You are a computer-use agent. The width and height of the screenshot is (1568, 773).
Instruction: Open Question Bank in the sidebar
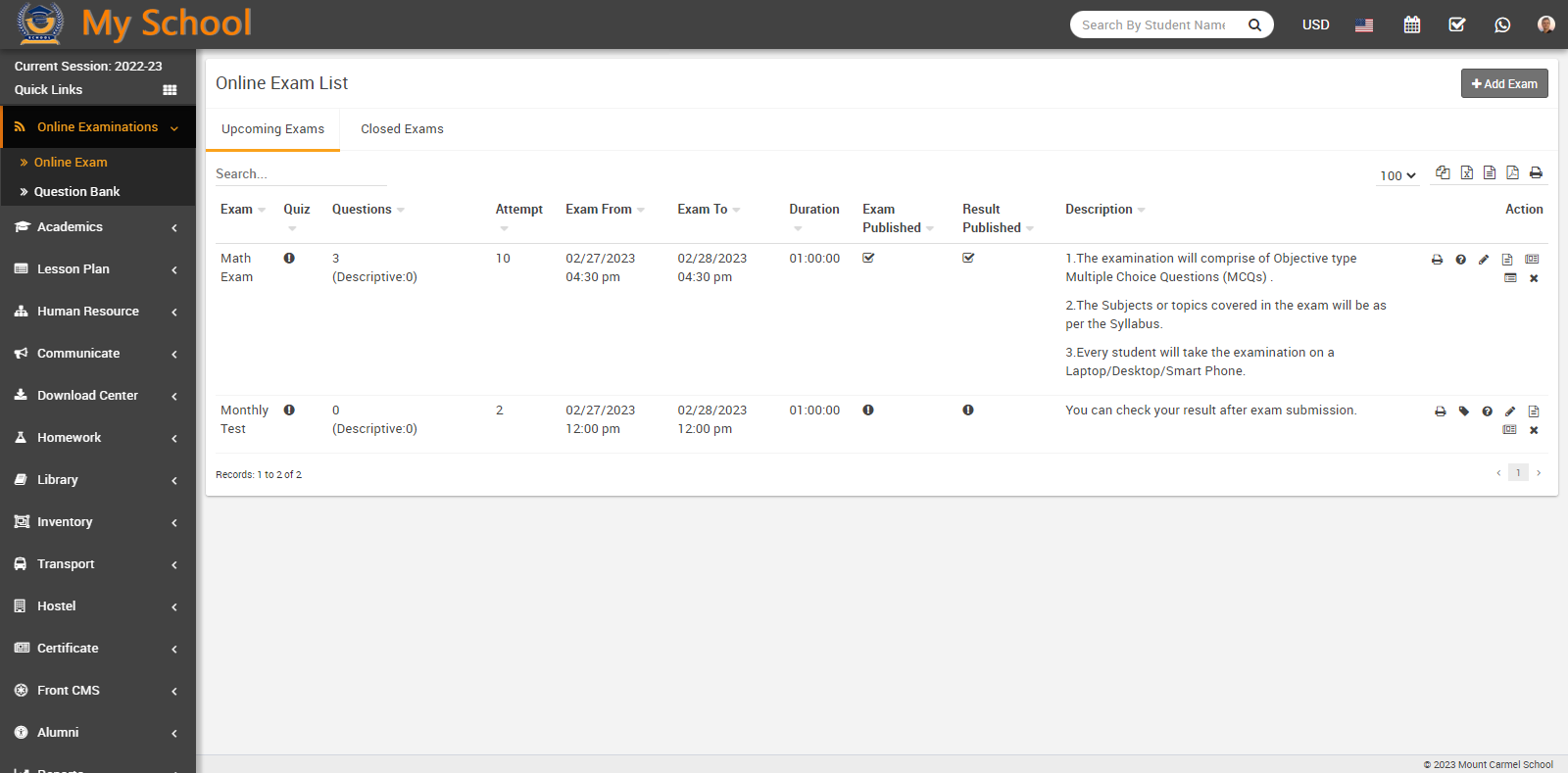76,192
